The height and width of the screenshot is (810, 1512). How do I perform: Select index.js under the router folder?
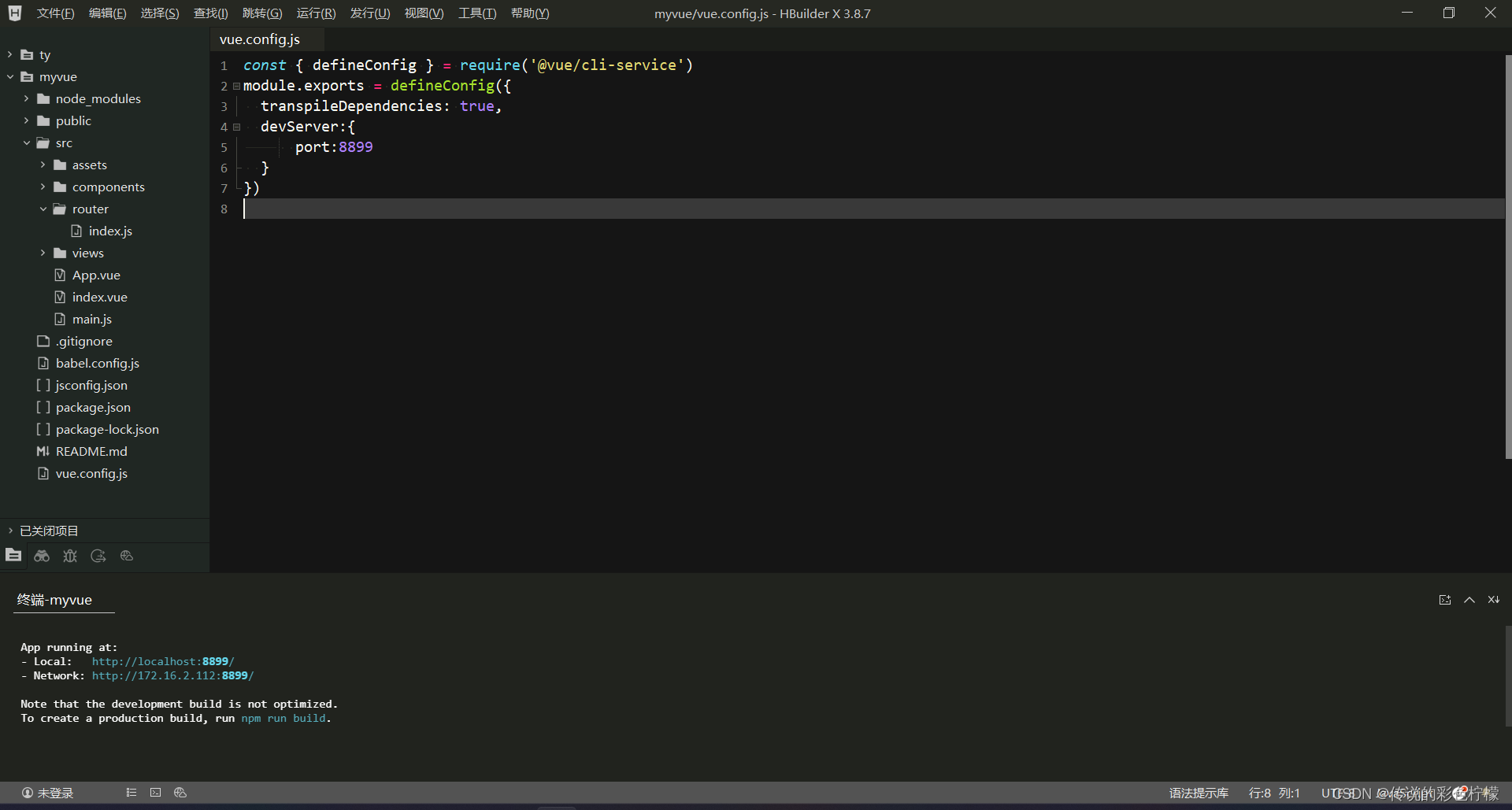click(110, 231)
